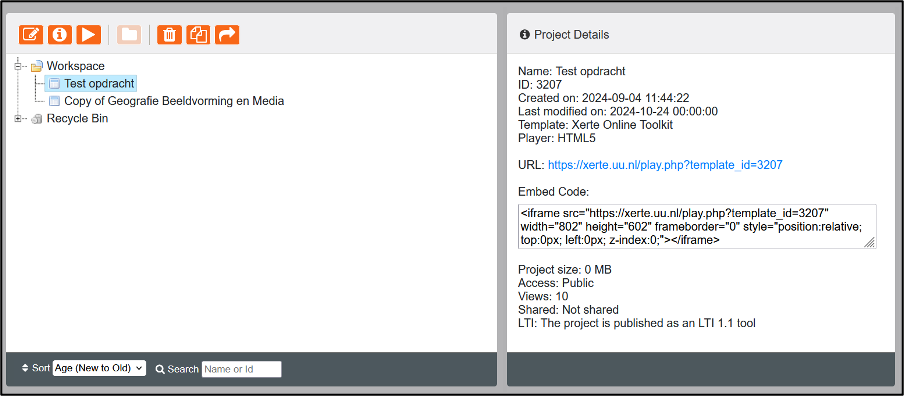Click 'Project size: 0 MB' text
This screenshot has height=396, width=904.
pyautogui.click(x=564, y=270)
